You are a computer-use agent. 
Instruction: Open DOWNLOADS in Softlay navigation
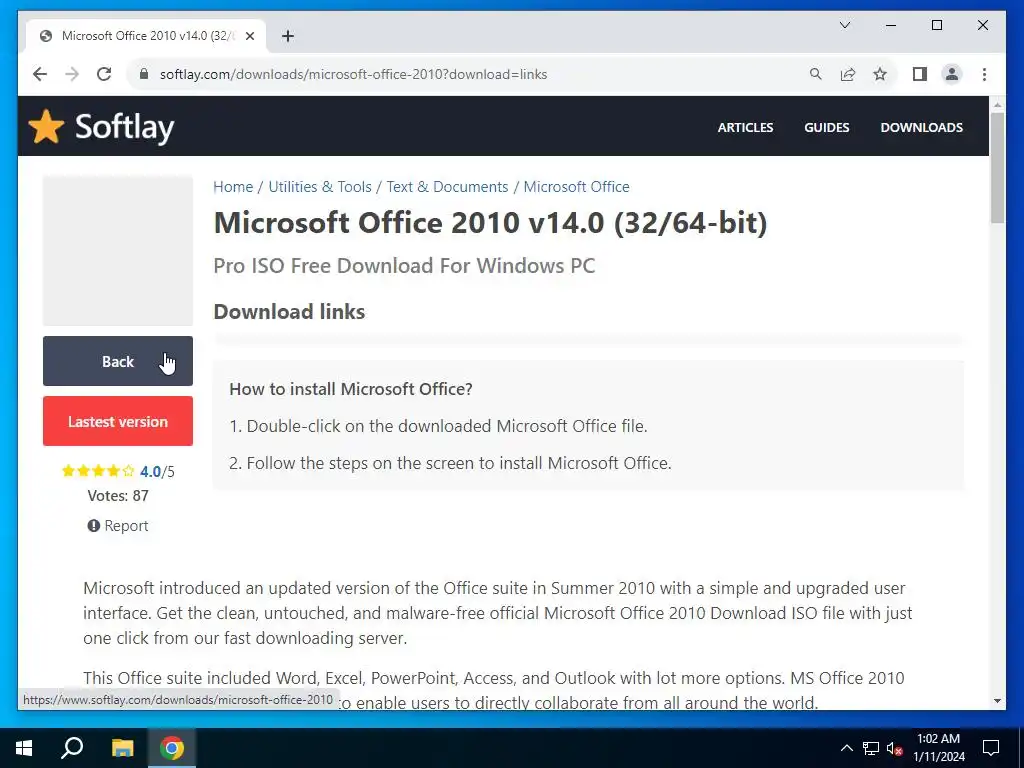tap(921, 127)
